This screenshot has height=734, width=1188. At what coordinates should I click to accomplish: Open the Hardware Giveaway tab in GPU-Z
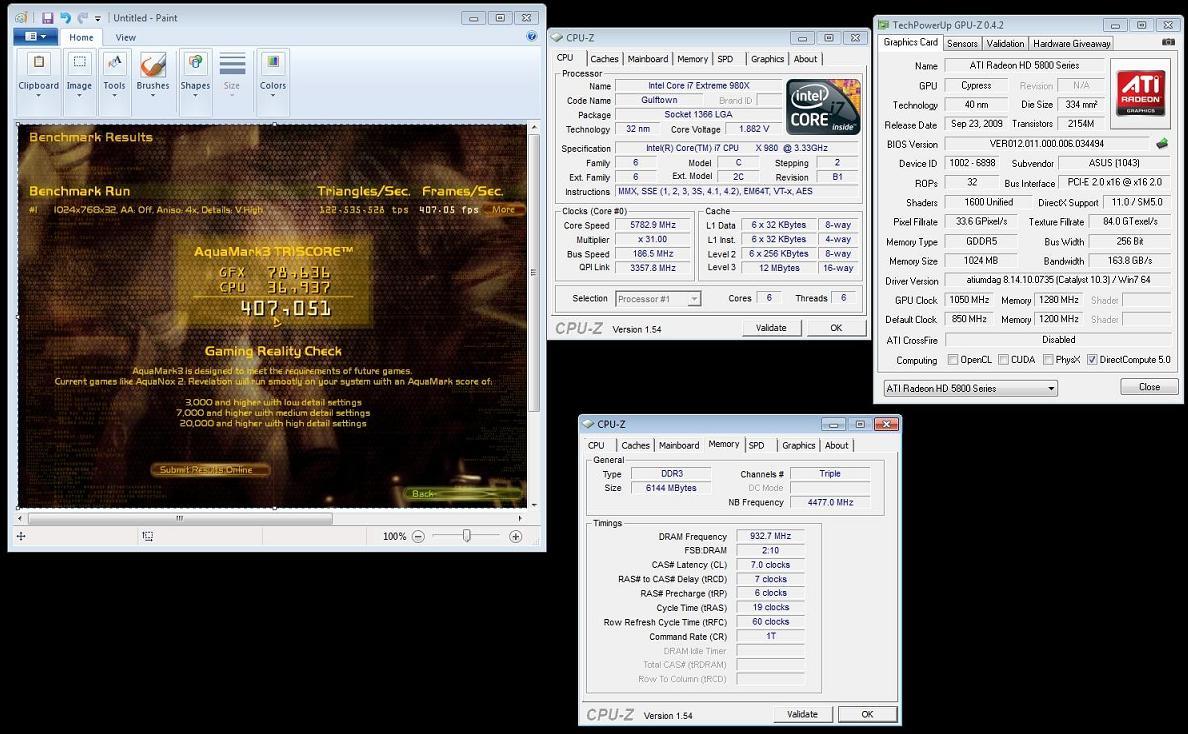click(1071, 44)
